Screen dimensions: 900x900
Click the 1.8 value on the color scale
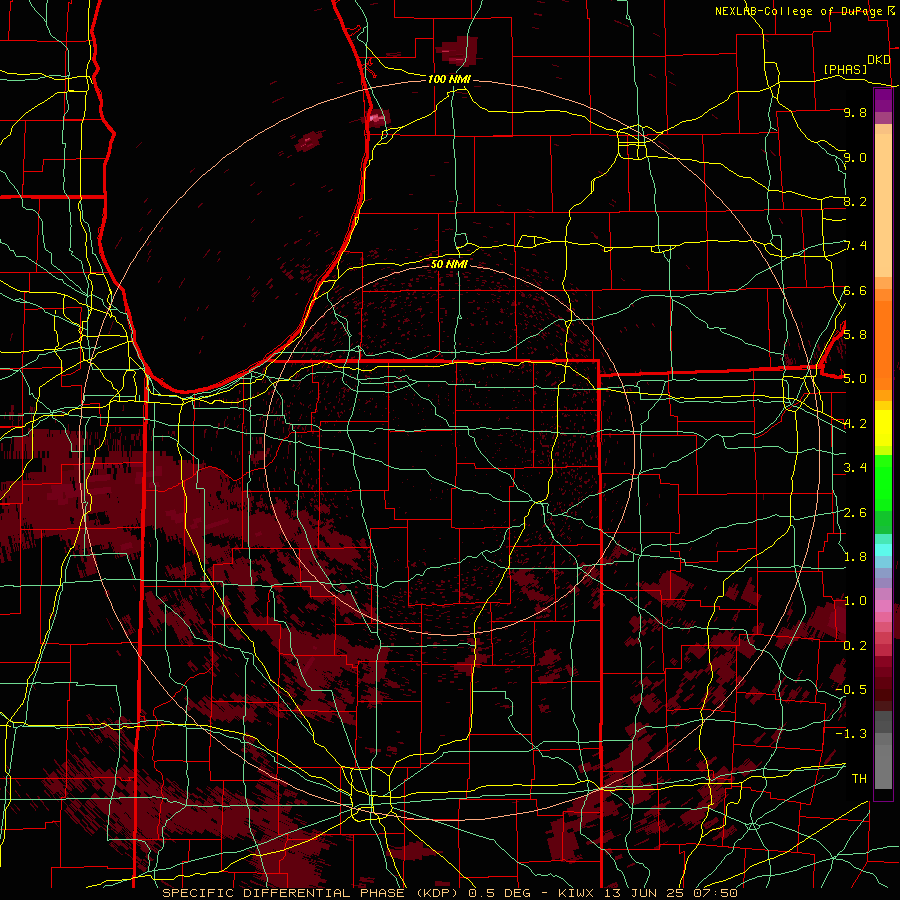[855, 556]
